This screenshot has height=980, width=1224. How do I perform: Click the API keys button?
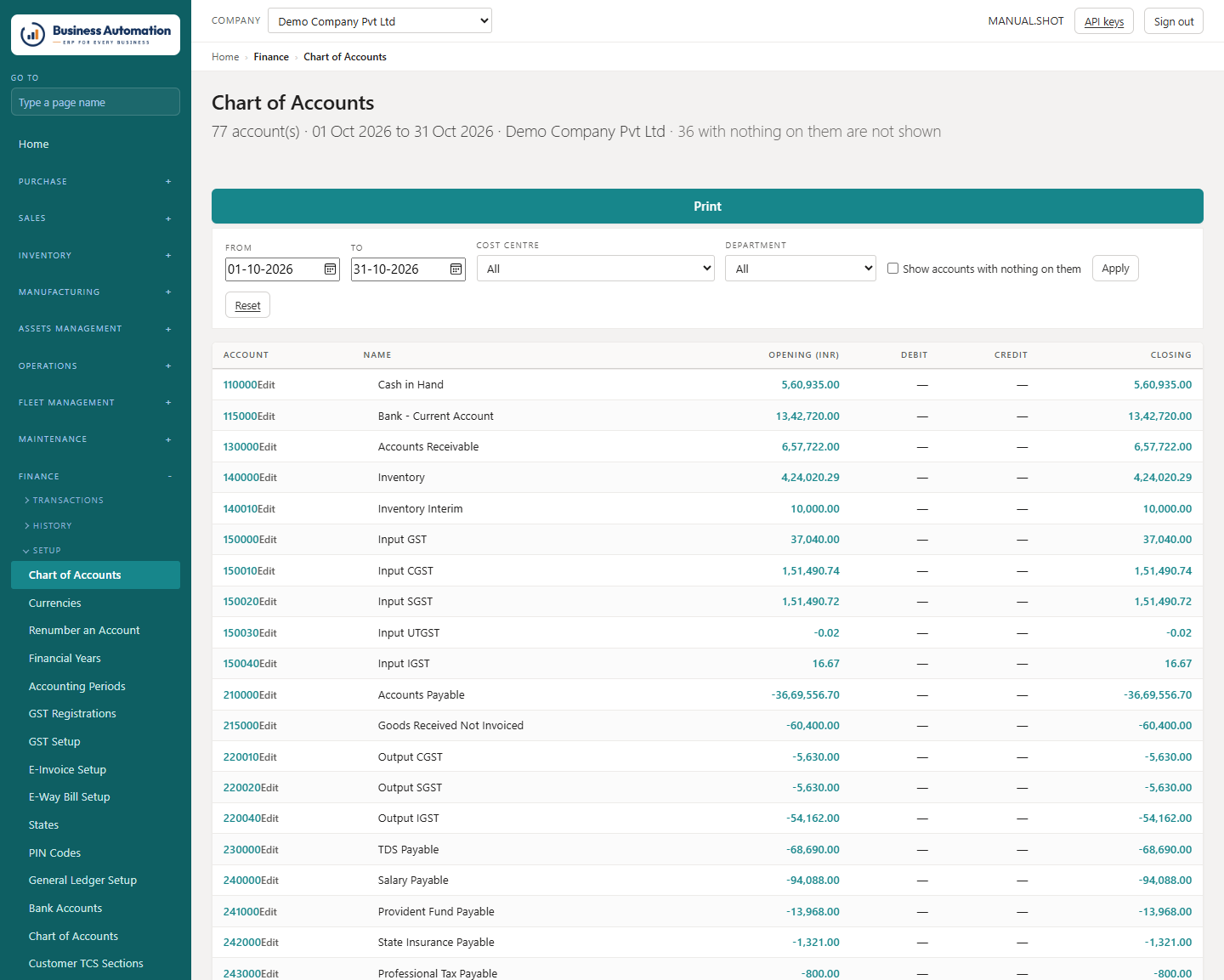coord(1104,21)
